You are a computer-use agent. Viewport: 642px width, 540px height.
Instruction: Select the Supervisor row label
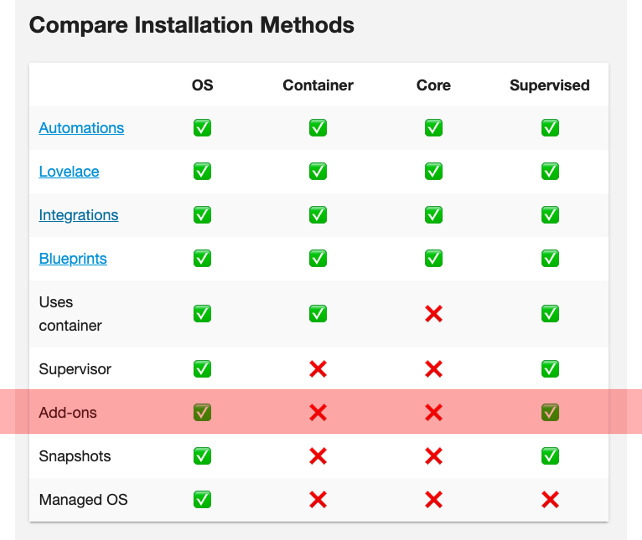pyautogui.click(x=75, y=369)
